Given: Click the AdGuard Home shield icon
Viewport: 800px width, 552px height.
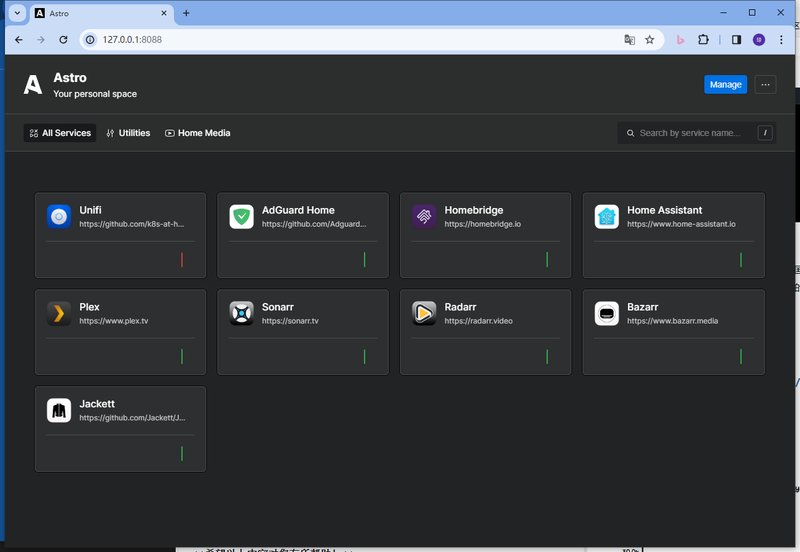Looking at the screenshot, I should tap(241, 217).
